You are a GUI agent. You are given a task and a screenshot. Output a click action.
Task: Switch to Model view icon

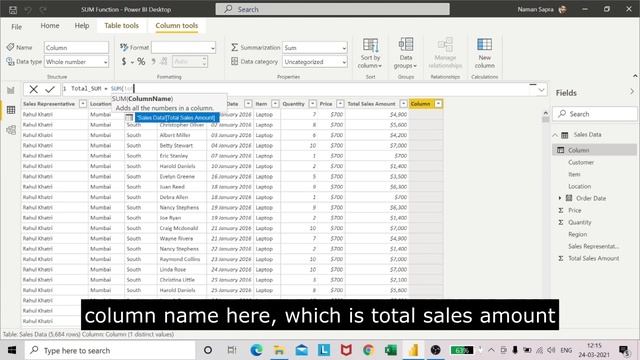coord(11,130)
